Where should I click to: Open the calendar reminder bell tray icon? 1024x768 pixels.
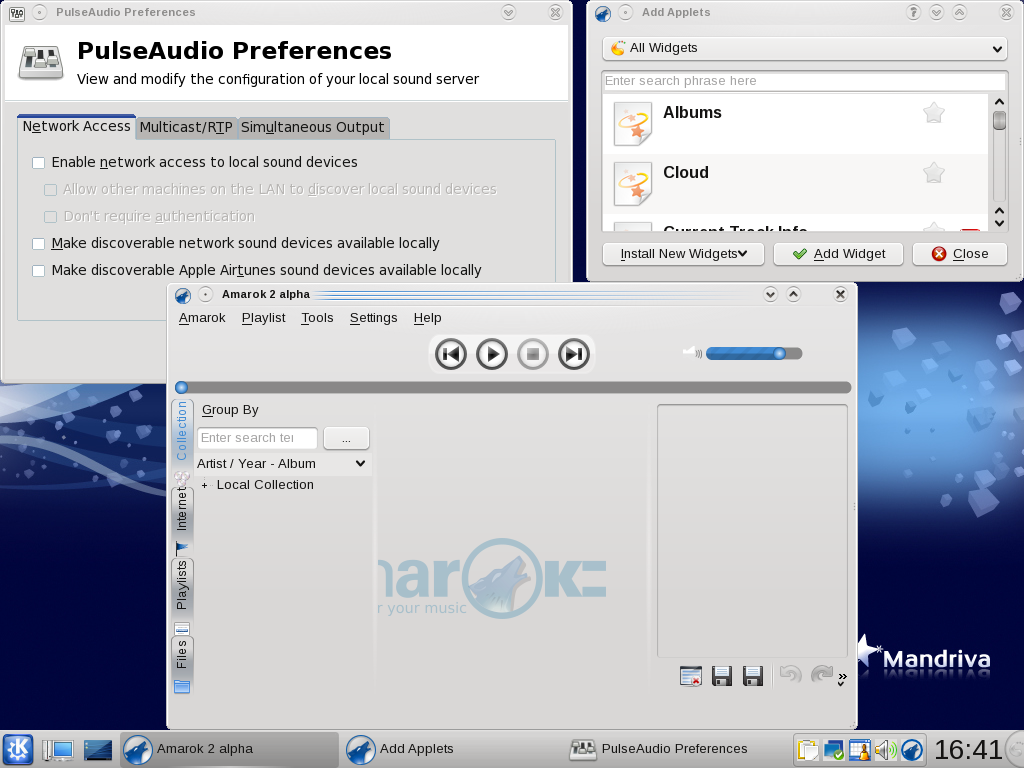coord(859,750)
